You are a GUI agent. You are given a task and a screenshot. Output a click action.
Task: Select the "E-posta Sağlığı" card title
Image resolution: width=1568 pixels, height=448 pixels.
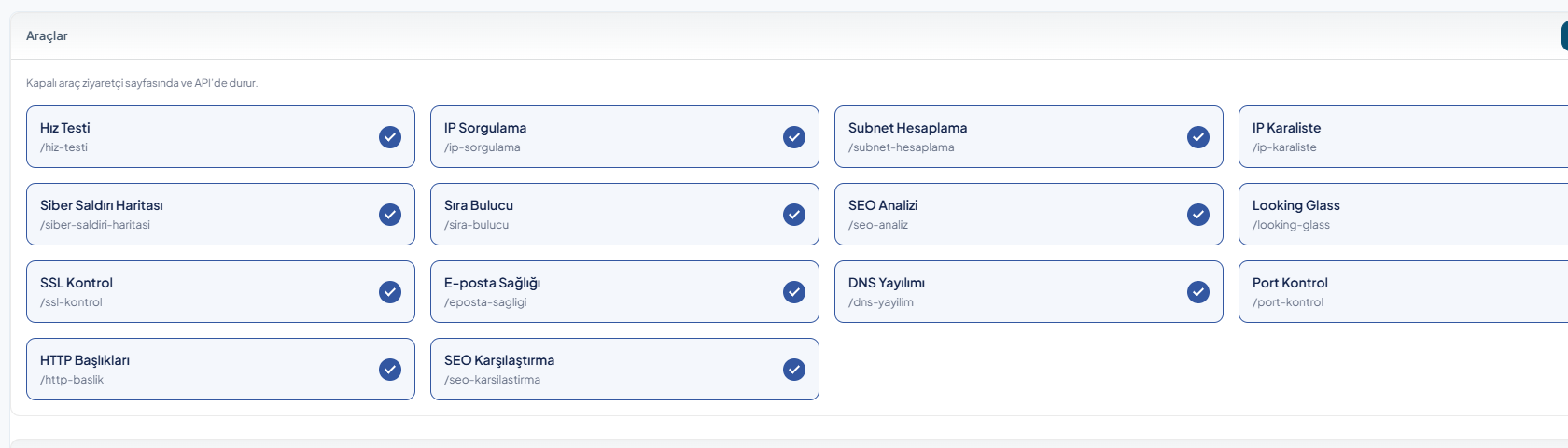pos(492,283)
